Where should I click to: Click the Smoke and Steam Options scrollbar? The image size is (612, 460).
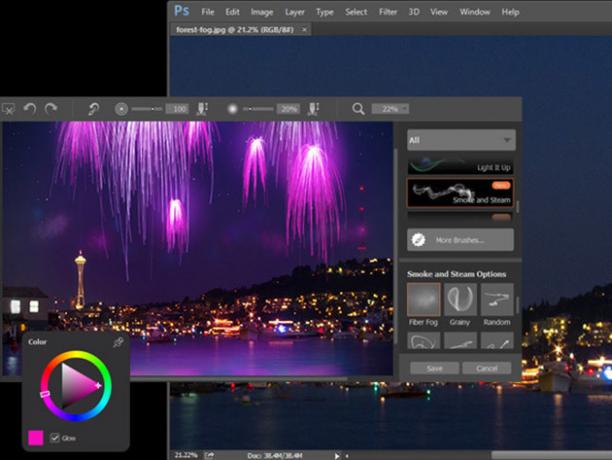point(518,305)
